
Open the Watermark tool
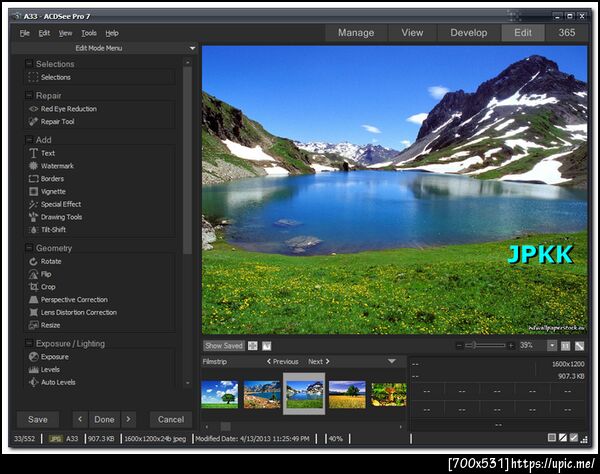51,166
